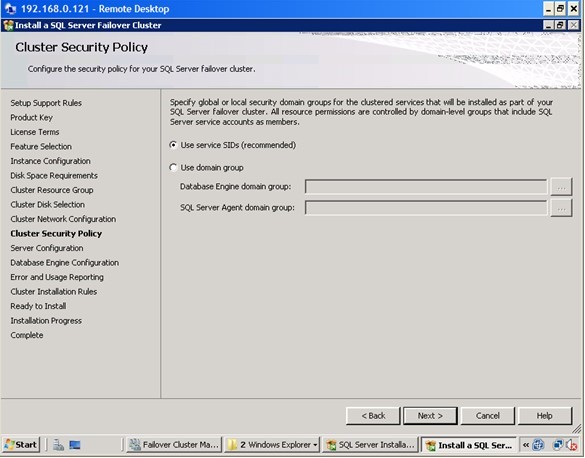Click Cluster Network Configuration step

pos(63,219)
